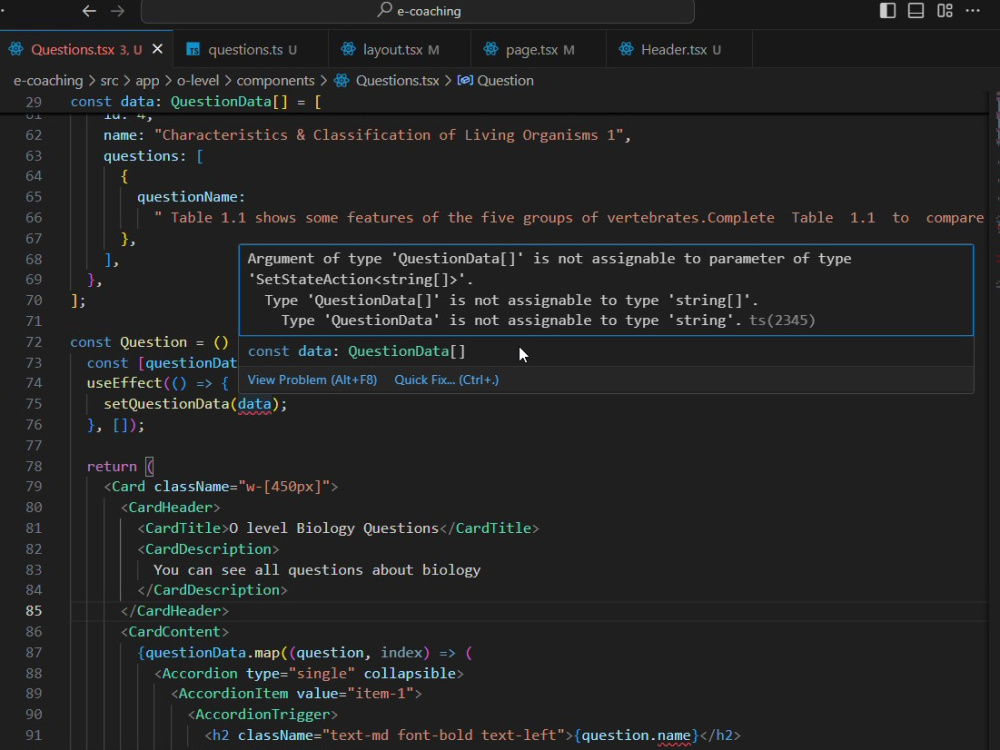The image size is (1000, 750).
Task: Click questionData.map on line 87
Action: [212, 652]
